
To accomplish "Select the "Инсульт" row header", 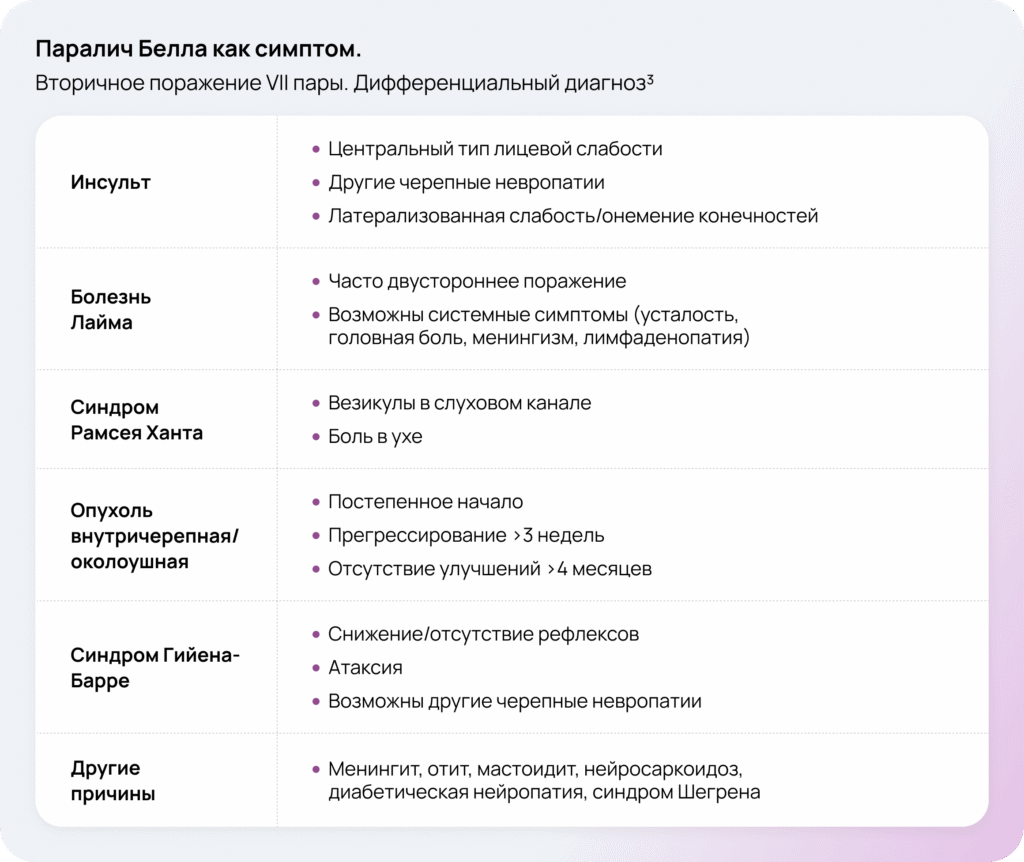I will (x=111, y=182).
